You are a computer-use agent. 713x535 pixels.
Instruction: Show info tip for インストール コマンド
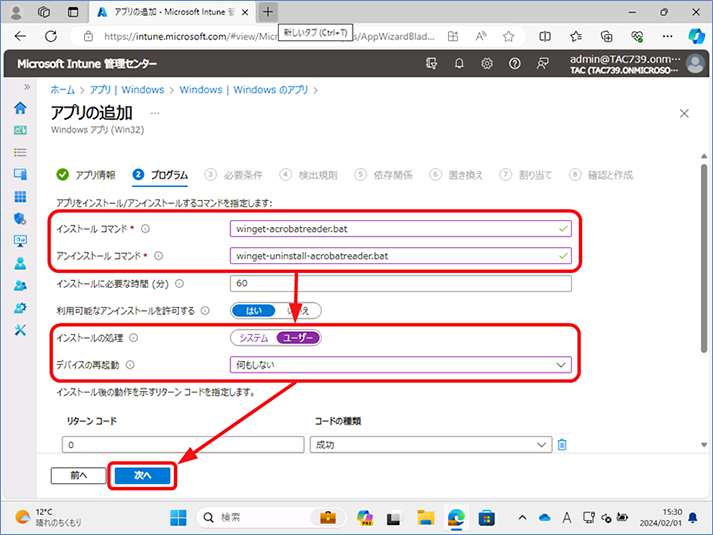(145, 229)
